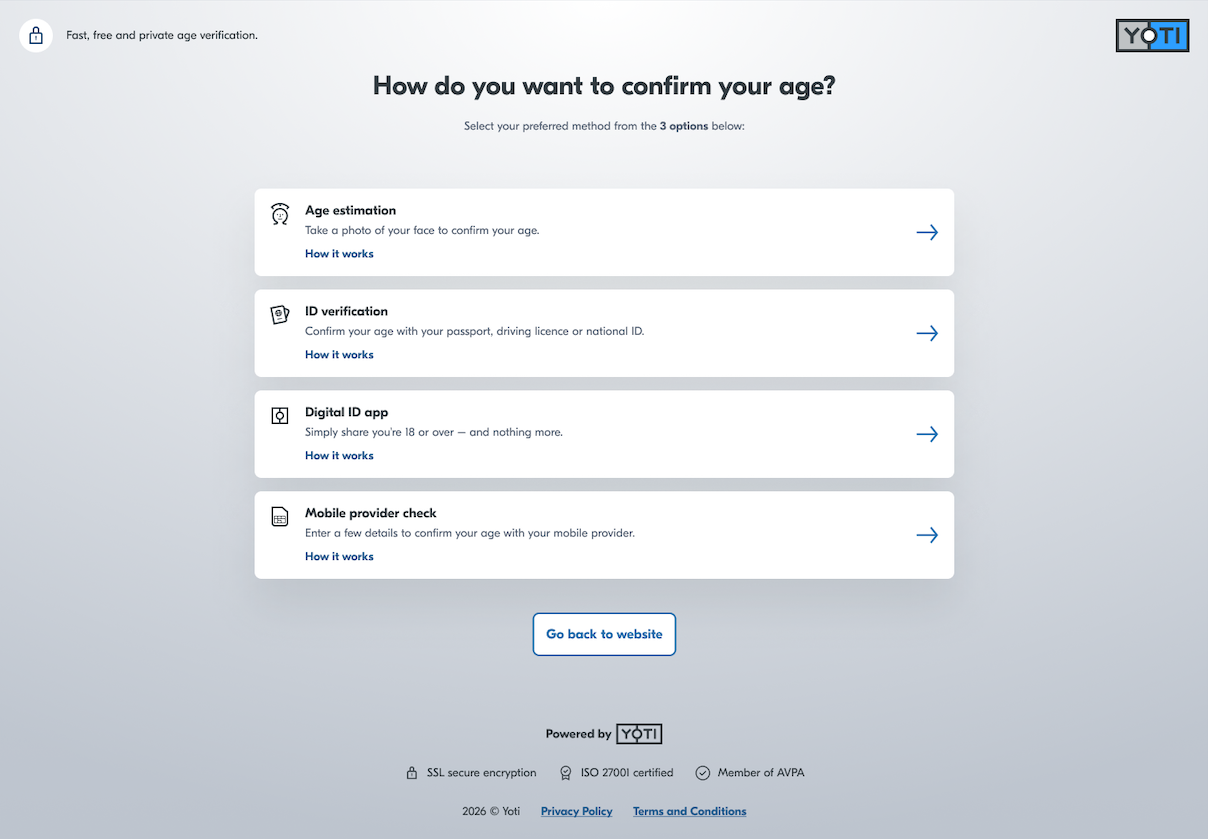
Task: Select the Age estimation face icon
Action: (279, 213)
